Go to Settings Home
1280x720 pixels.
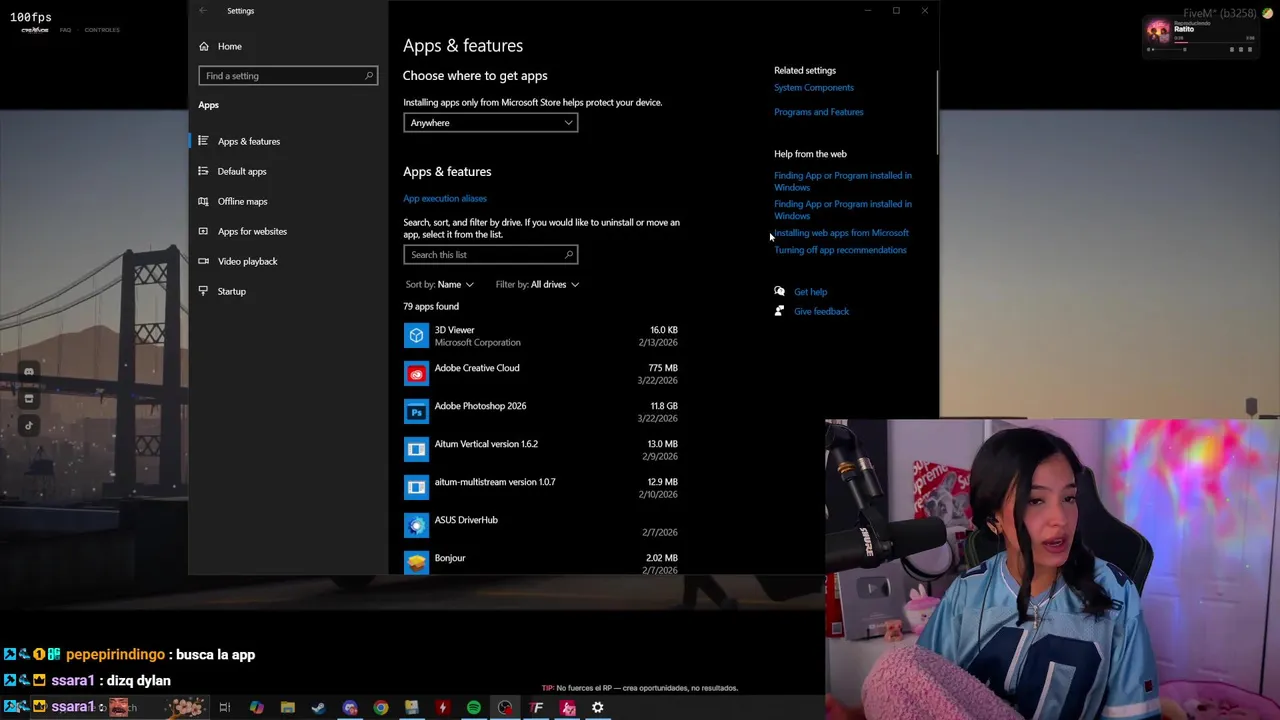[x=220, y=46]
